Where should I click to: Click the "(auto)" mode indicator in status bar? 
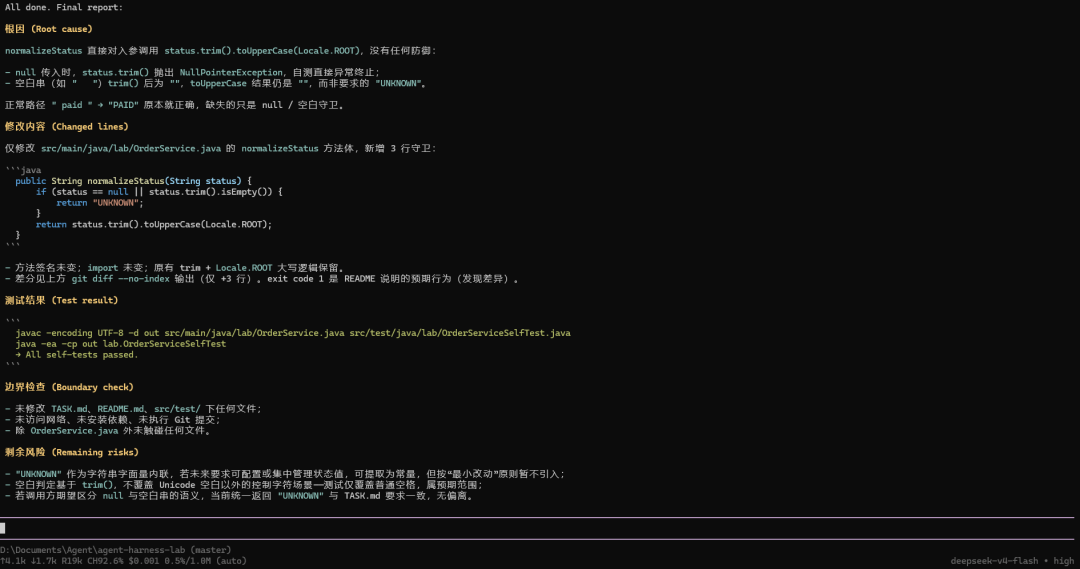231,561
